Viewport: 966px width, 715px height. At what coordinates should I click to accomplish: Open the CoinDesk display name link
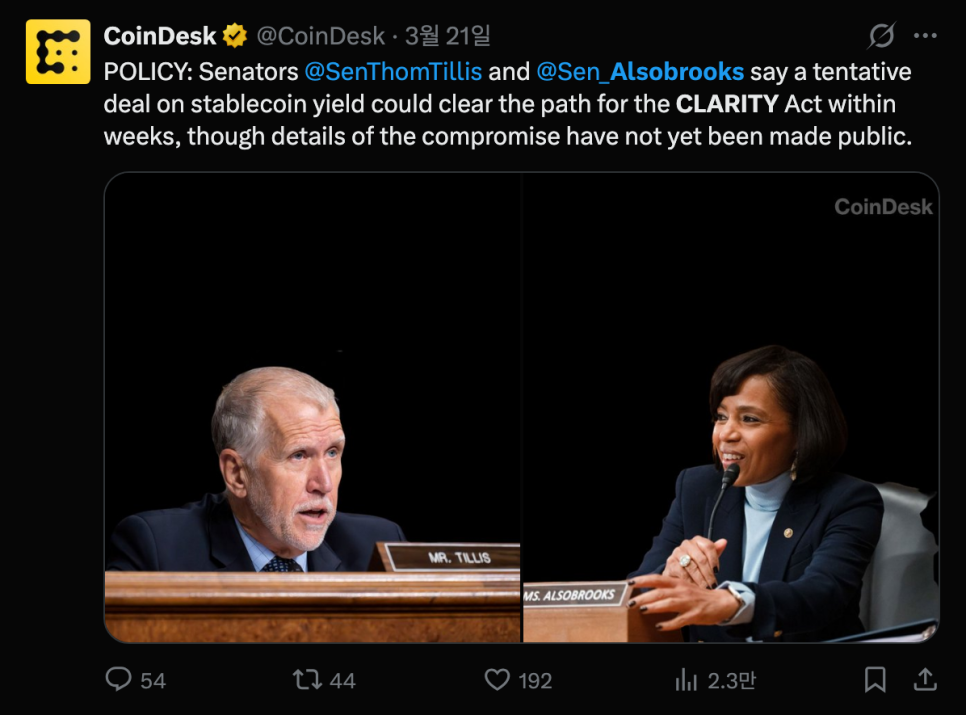160,37
